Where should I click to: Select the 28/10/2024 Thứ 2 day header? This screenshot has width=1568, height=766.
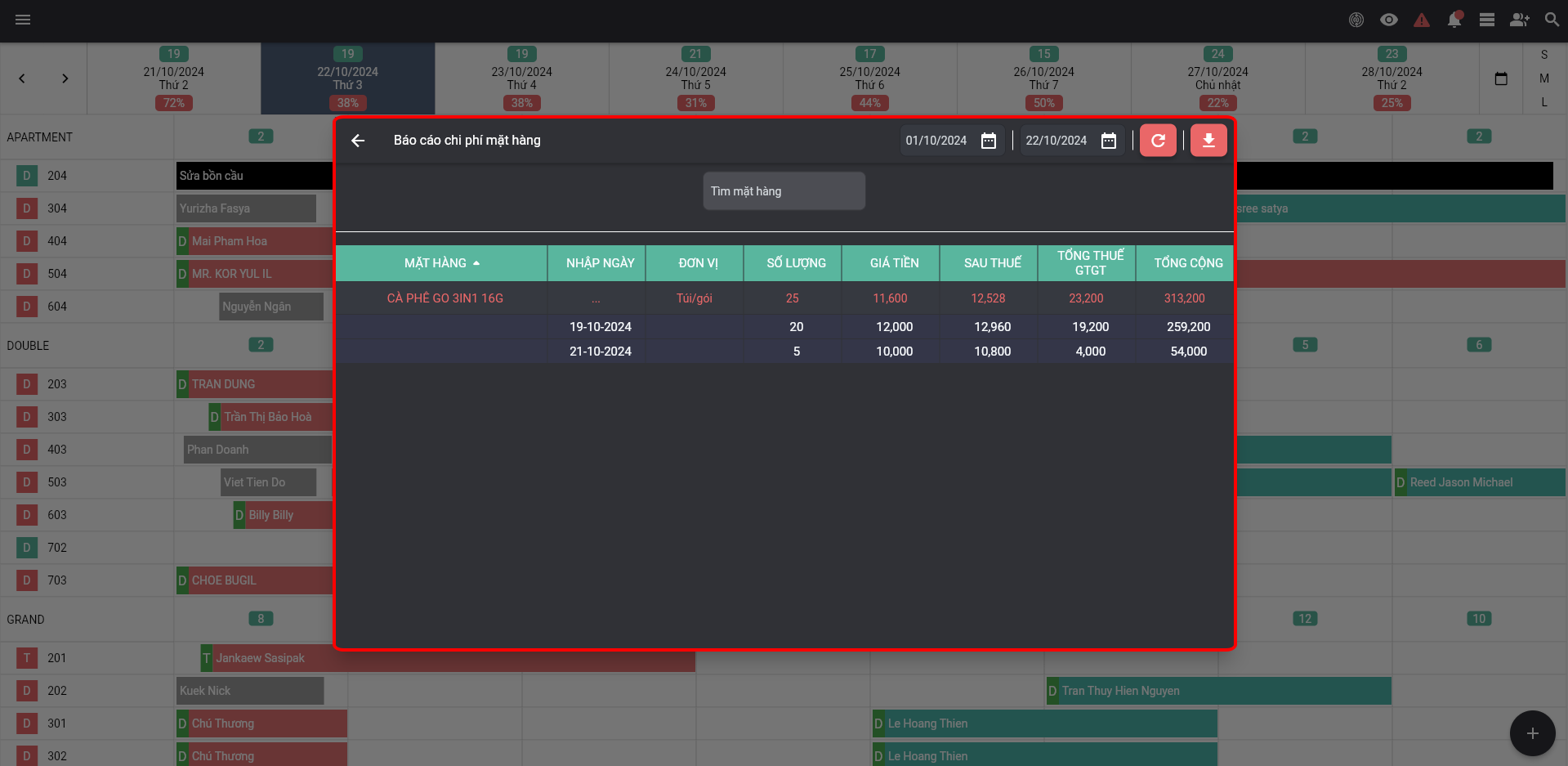click(x=1392, y=78)
